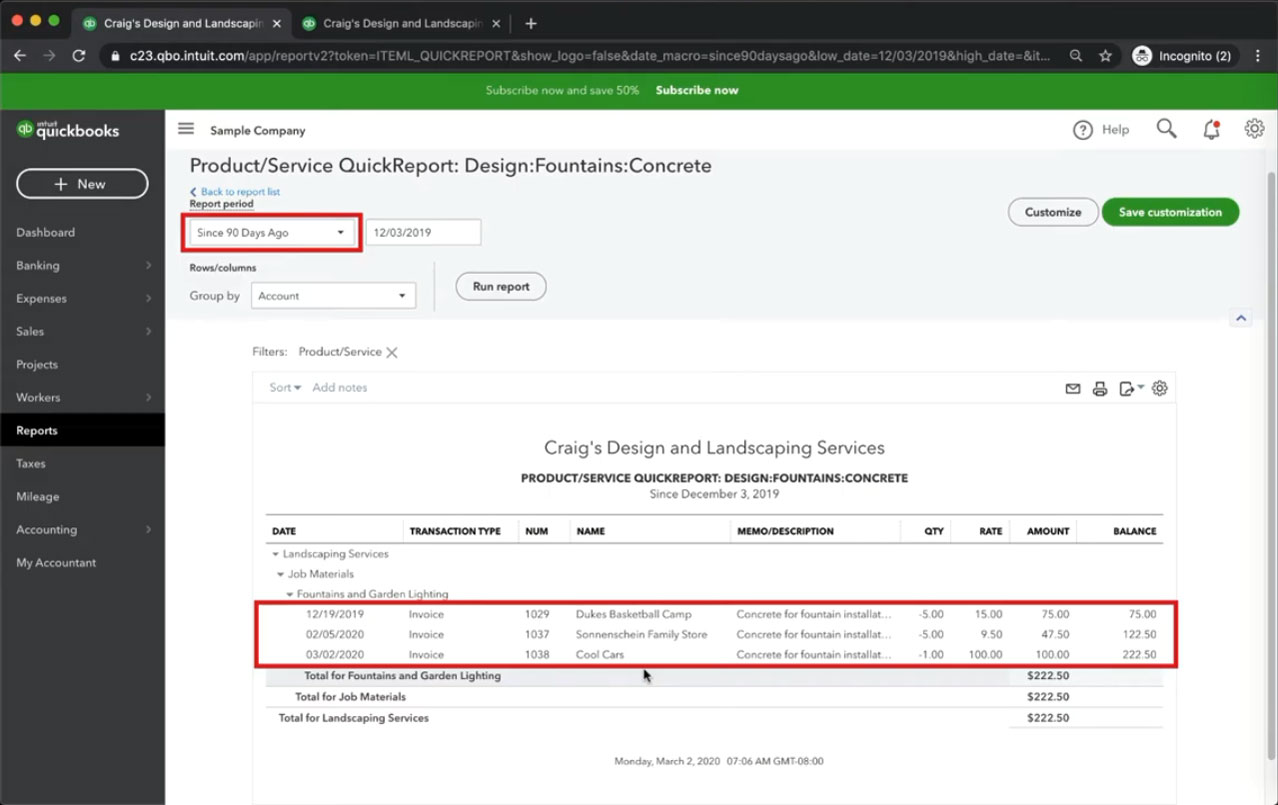Click the 12/19/2019 date cell

[335, 614]
